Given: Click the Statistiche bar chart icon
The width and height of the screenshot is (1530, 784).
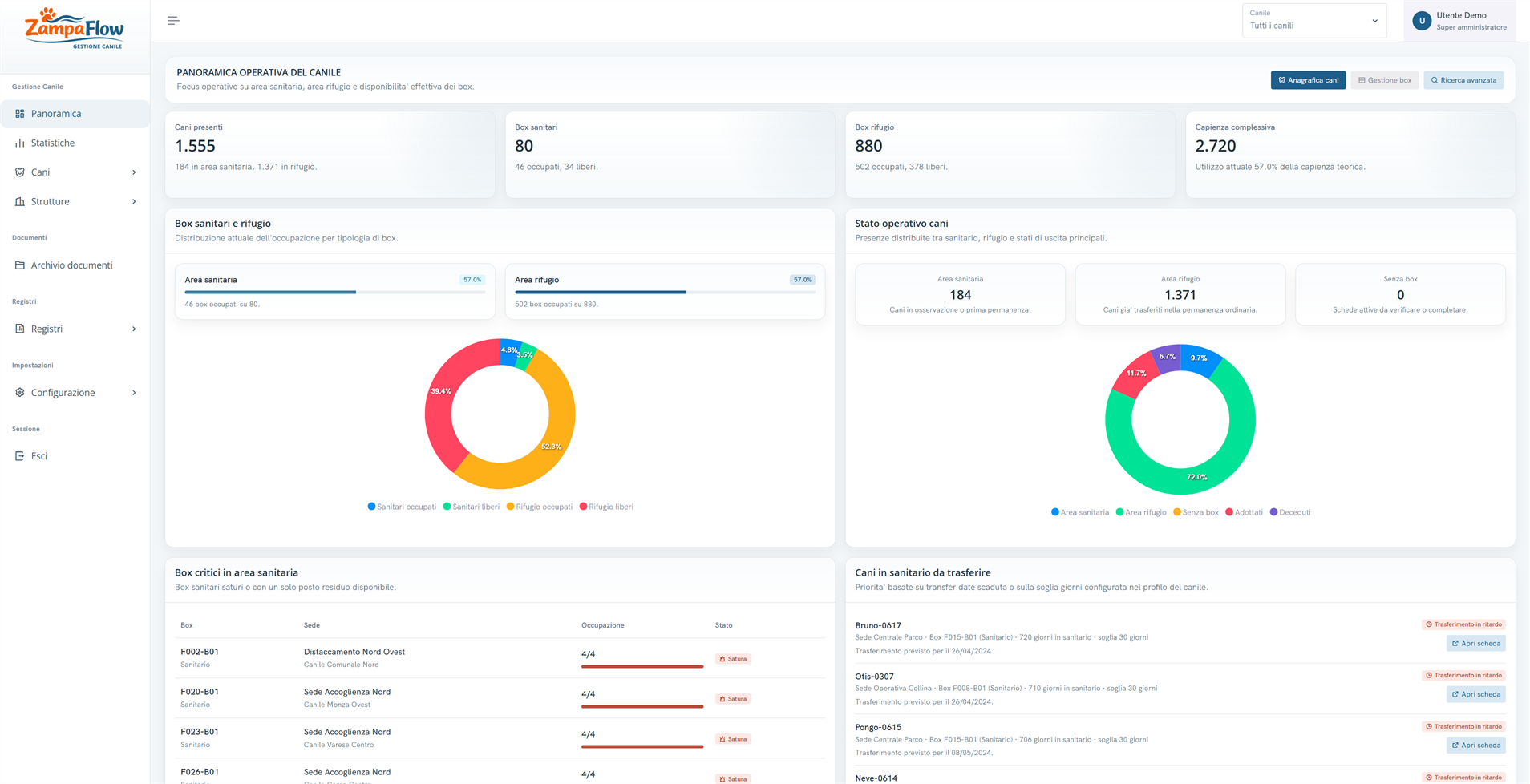Looking at the screenshot, I should (20, 143).
